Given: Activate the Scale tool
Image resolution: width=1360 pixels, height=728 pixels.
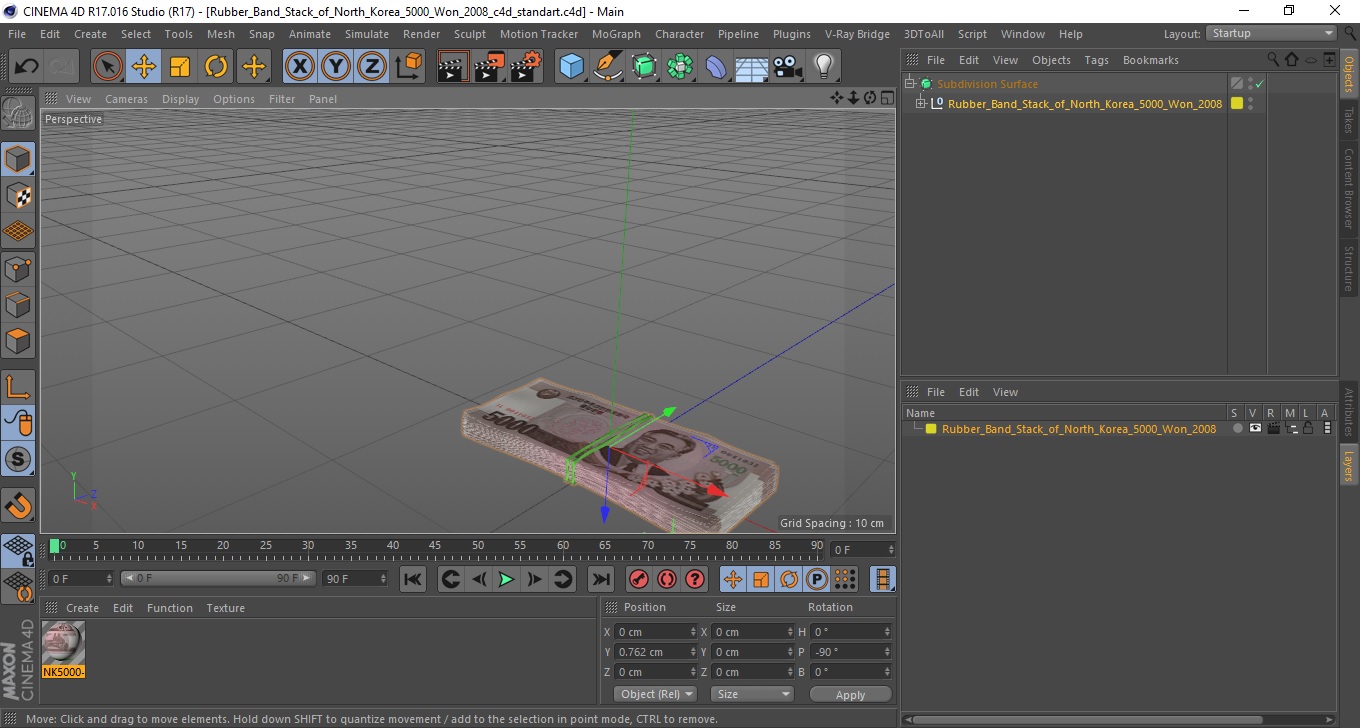Looking at the screenshot, I should 180,67.
